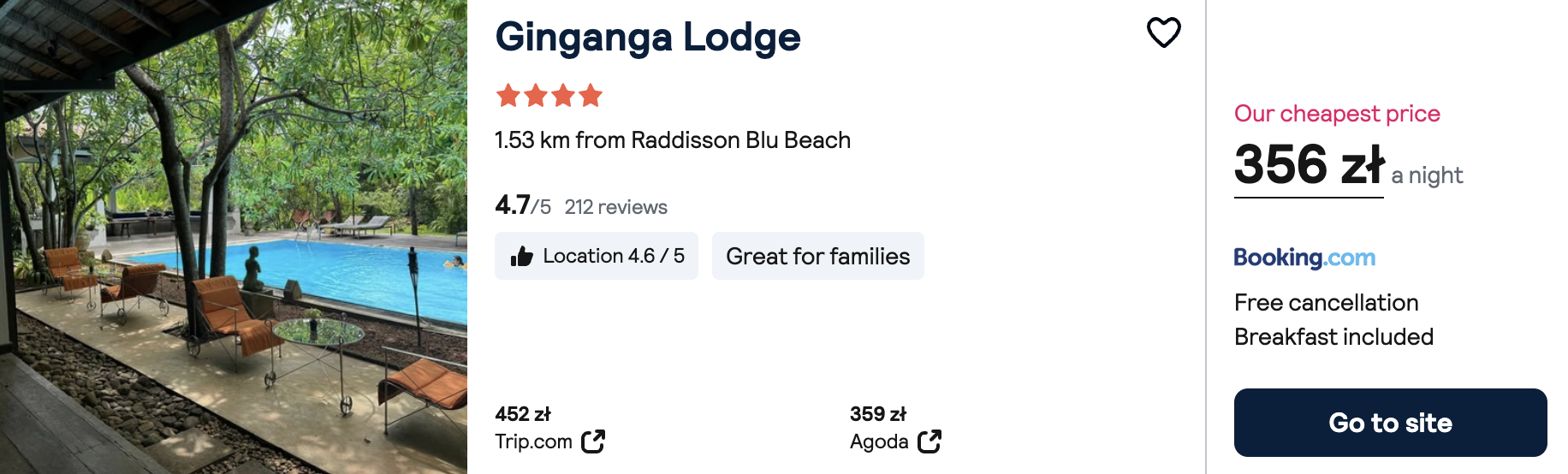Image resolution: width=1568 pixels, height=474 pixels.
Task: Open the Agoda external link icon
Action: 930,441
